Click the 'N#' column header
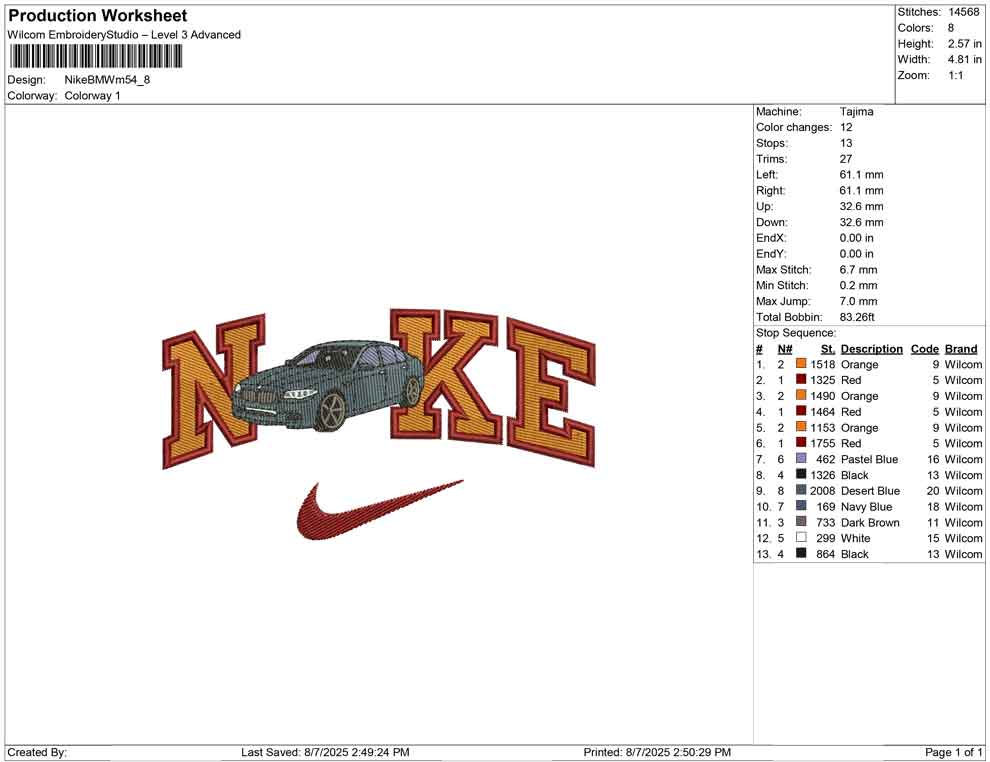The image size is (990, 762). [x=785, y=349]
